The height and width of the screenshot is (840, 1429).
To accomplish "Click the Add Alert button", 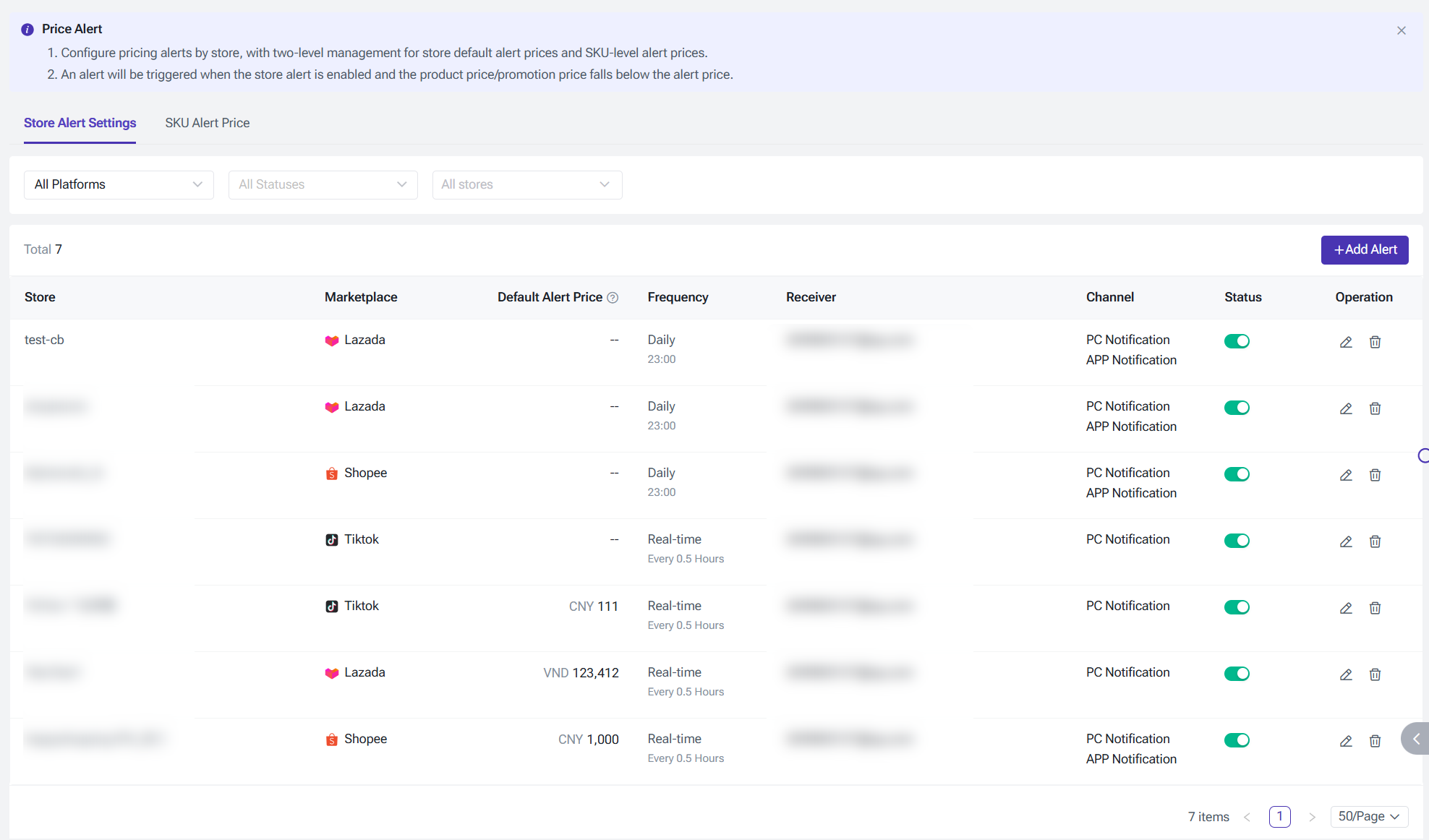I will point(1365,249).
